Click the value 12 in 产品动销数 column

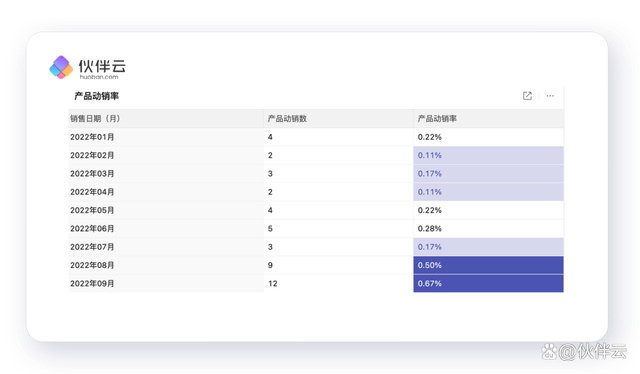coord(273,283)
